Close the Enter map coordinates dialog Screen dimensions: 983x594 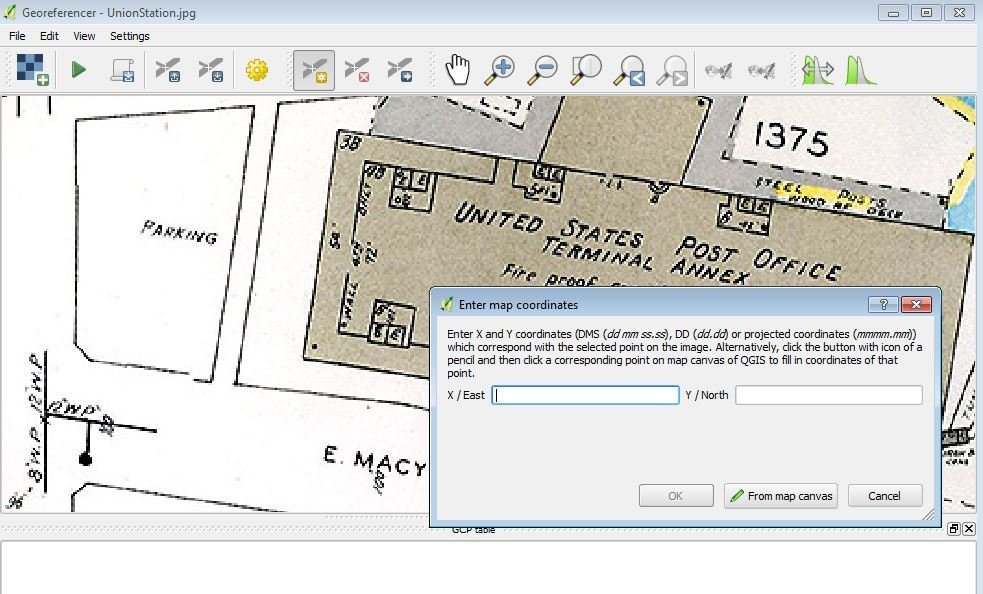pyautogui.click(x=916, y=304)
